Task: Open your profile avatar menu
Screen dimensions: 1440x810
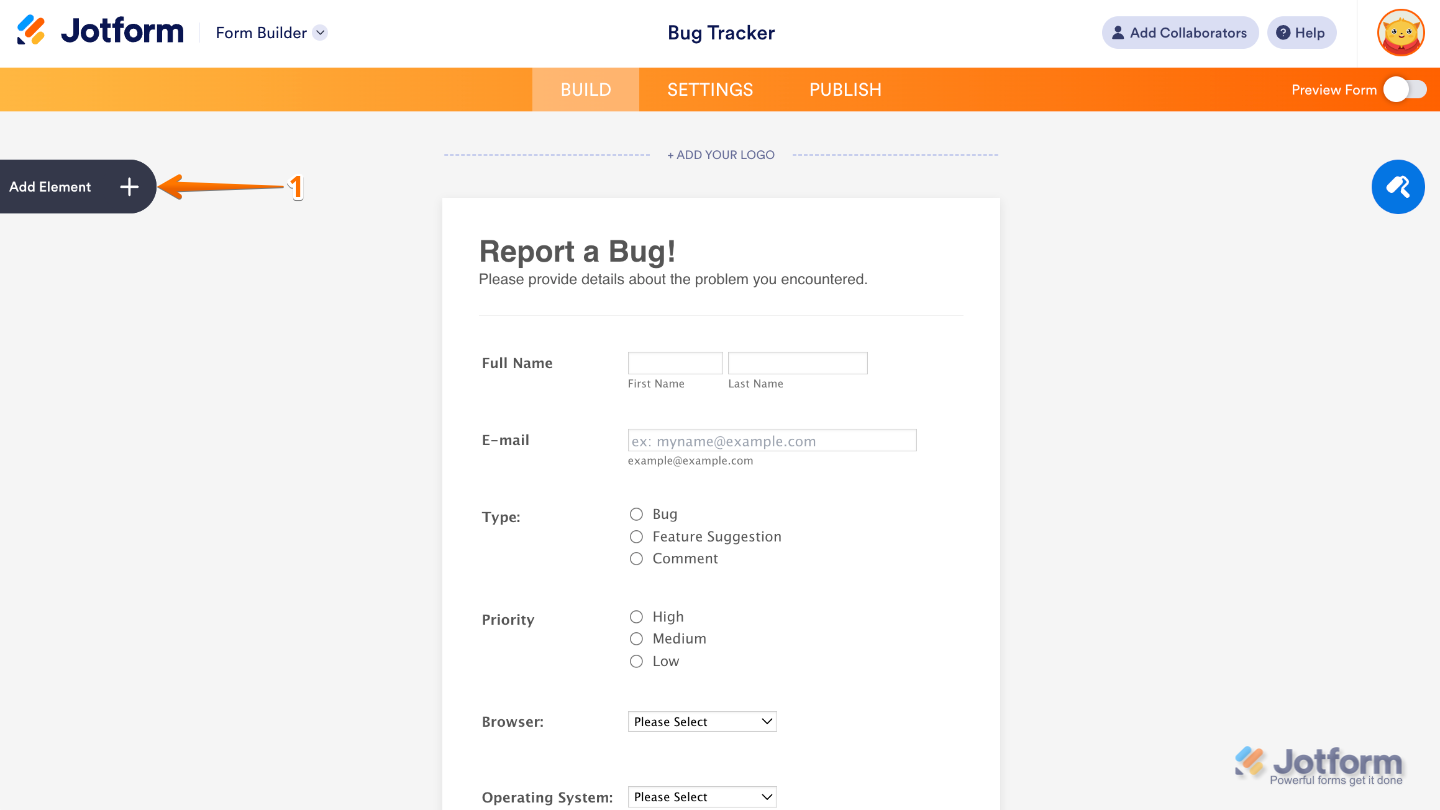Action: pos(1400,32)
